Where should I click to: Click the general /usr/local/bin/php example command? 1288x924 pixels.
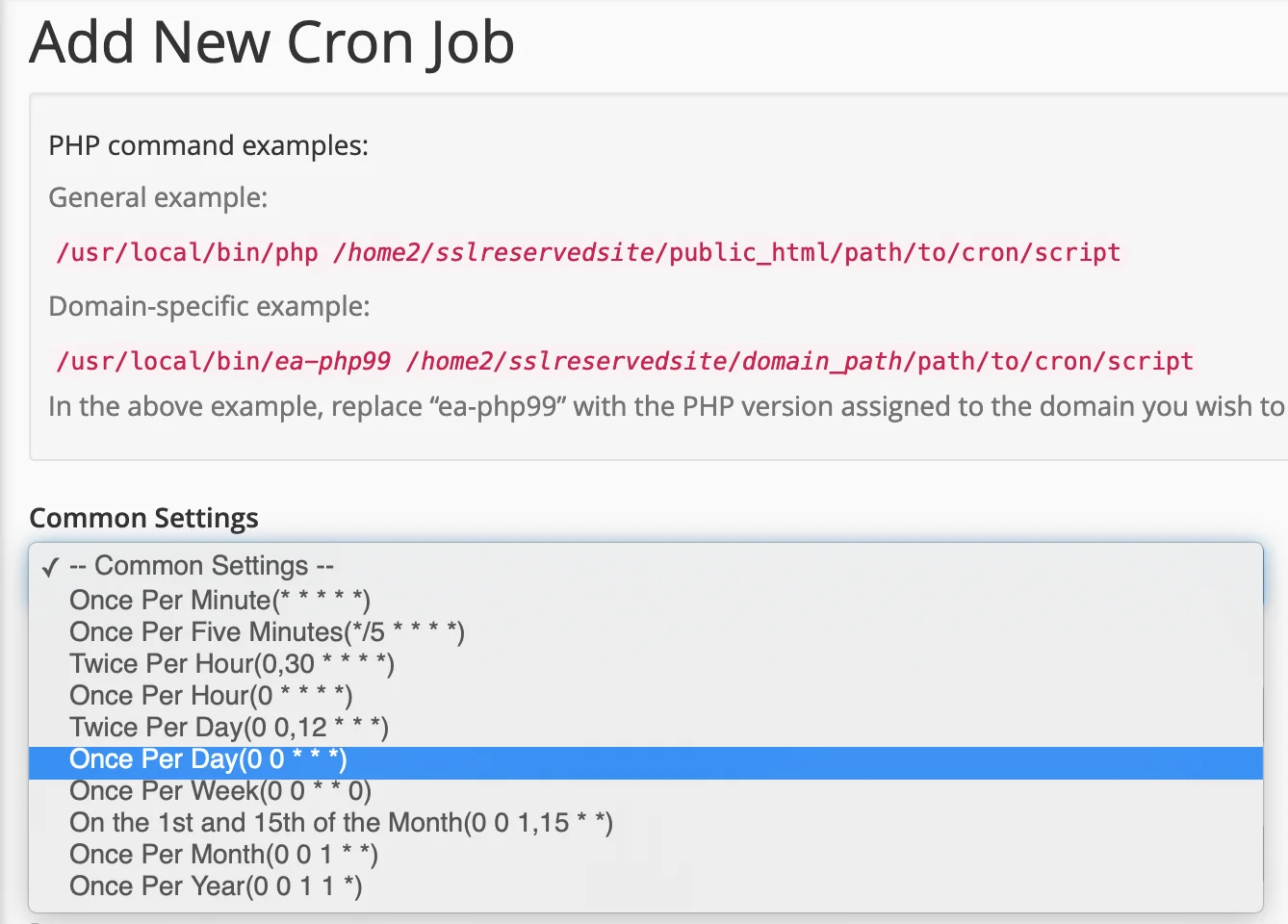click(x=587, y=253)
